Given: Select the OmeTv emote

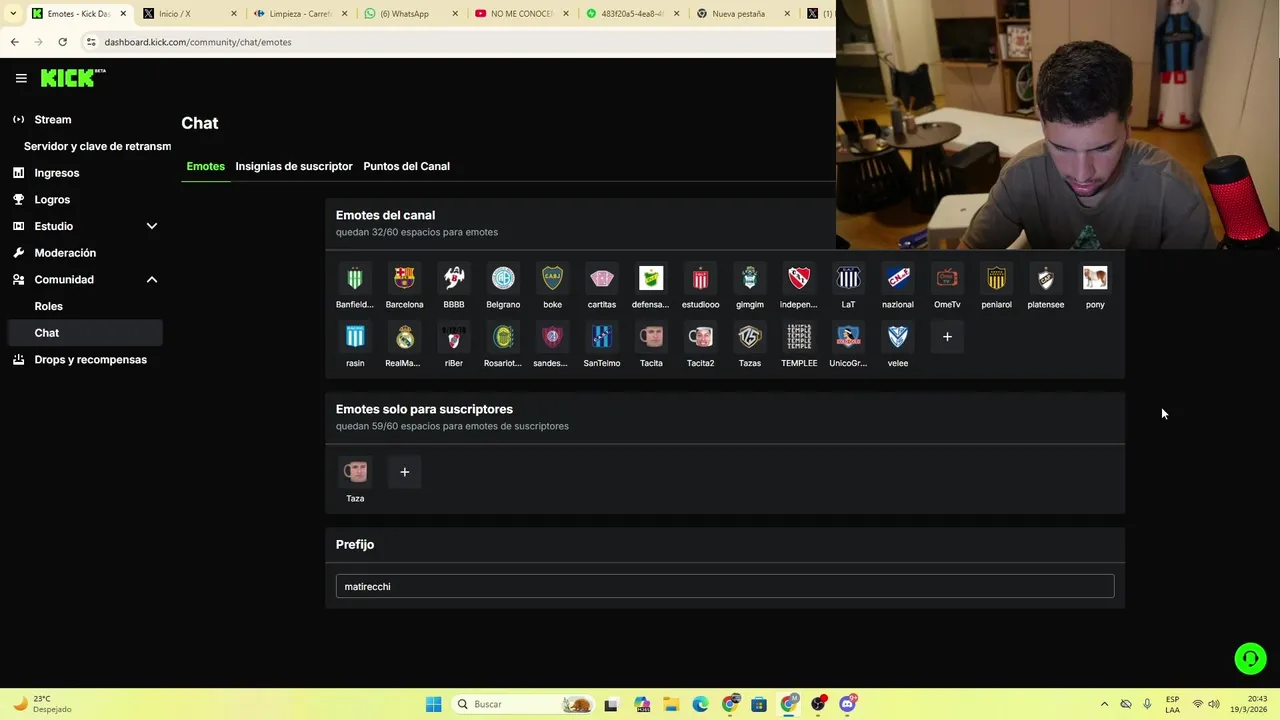Looking at the screenshot, I should click(x=947, y=278).
